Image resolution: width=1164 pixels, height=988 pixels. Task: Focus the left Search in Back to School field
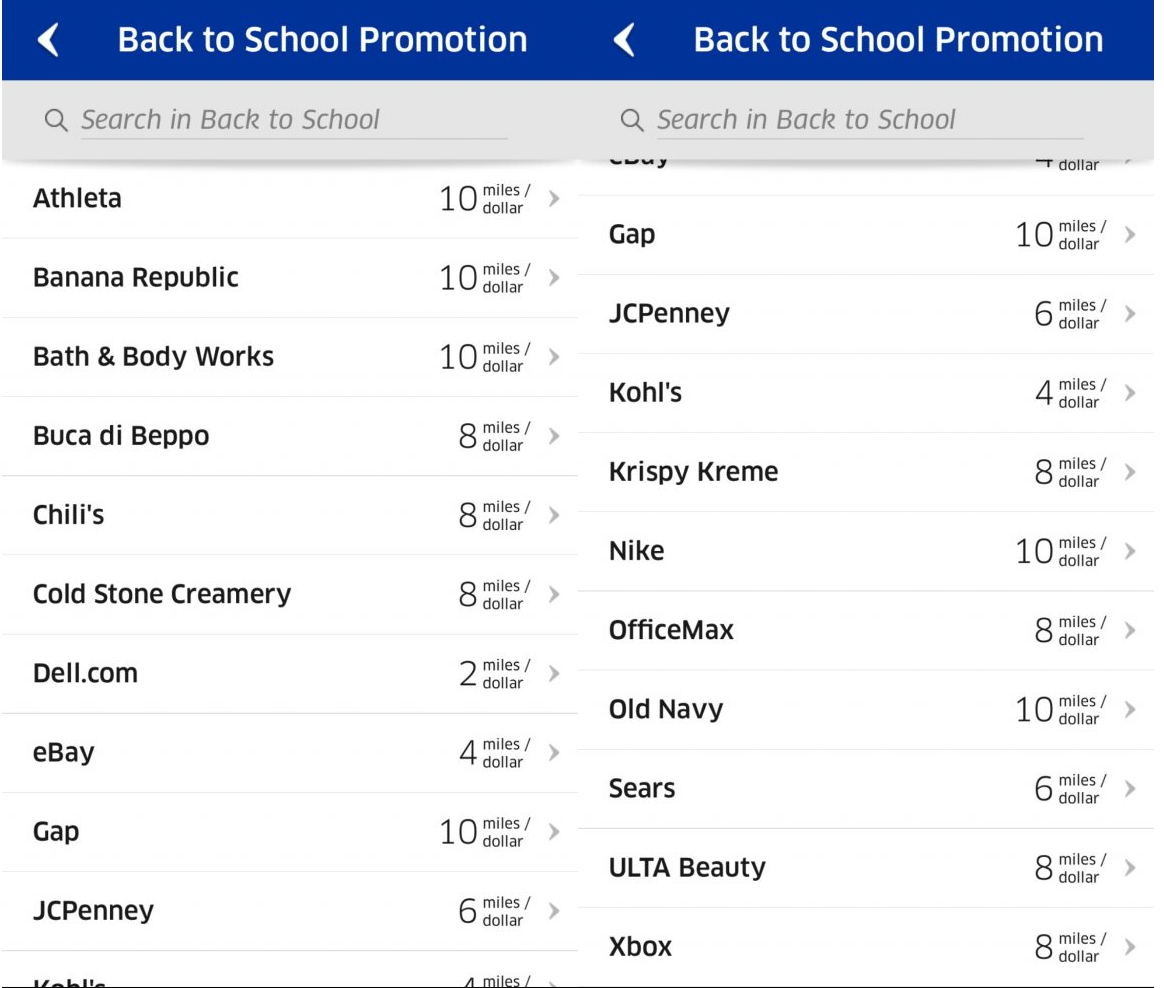(290, 120)
